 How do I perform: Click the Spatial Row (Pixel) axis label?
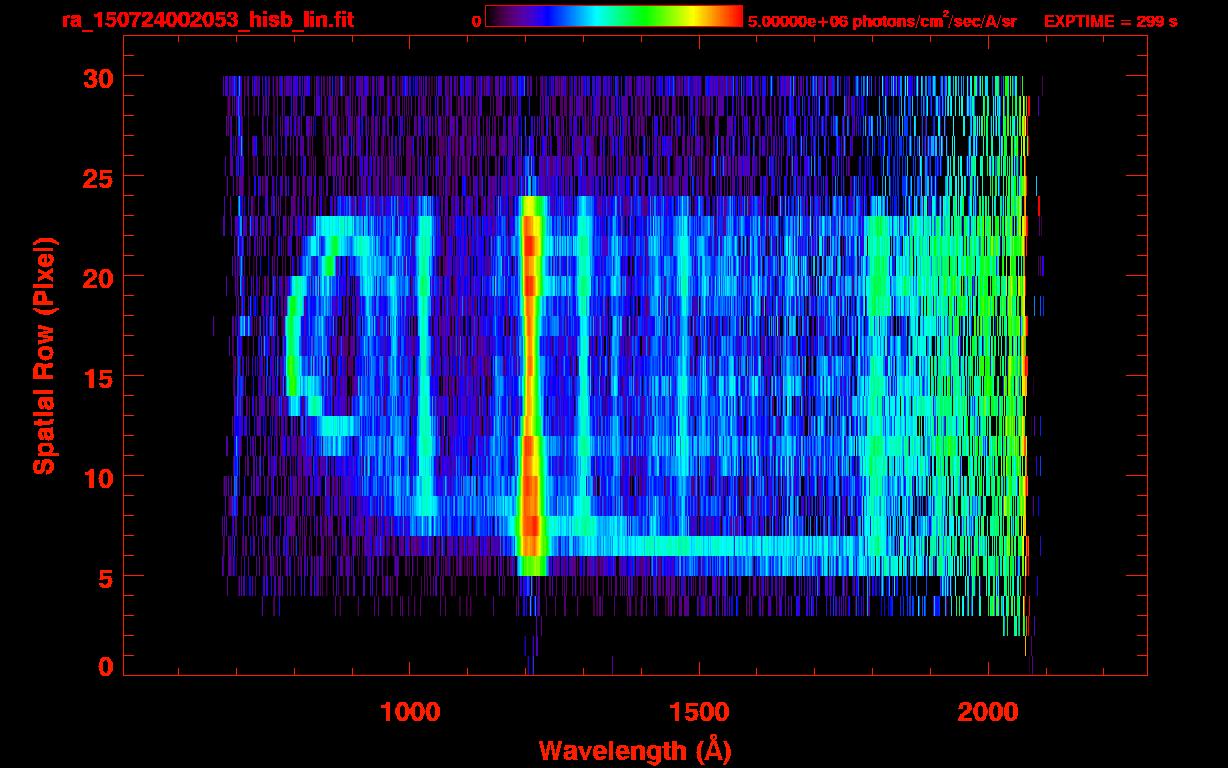point(44,356)
